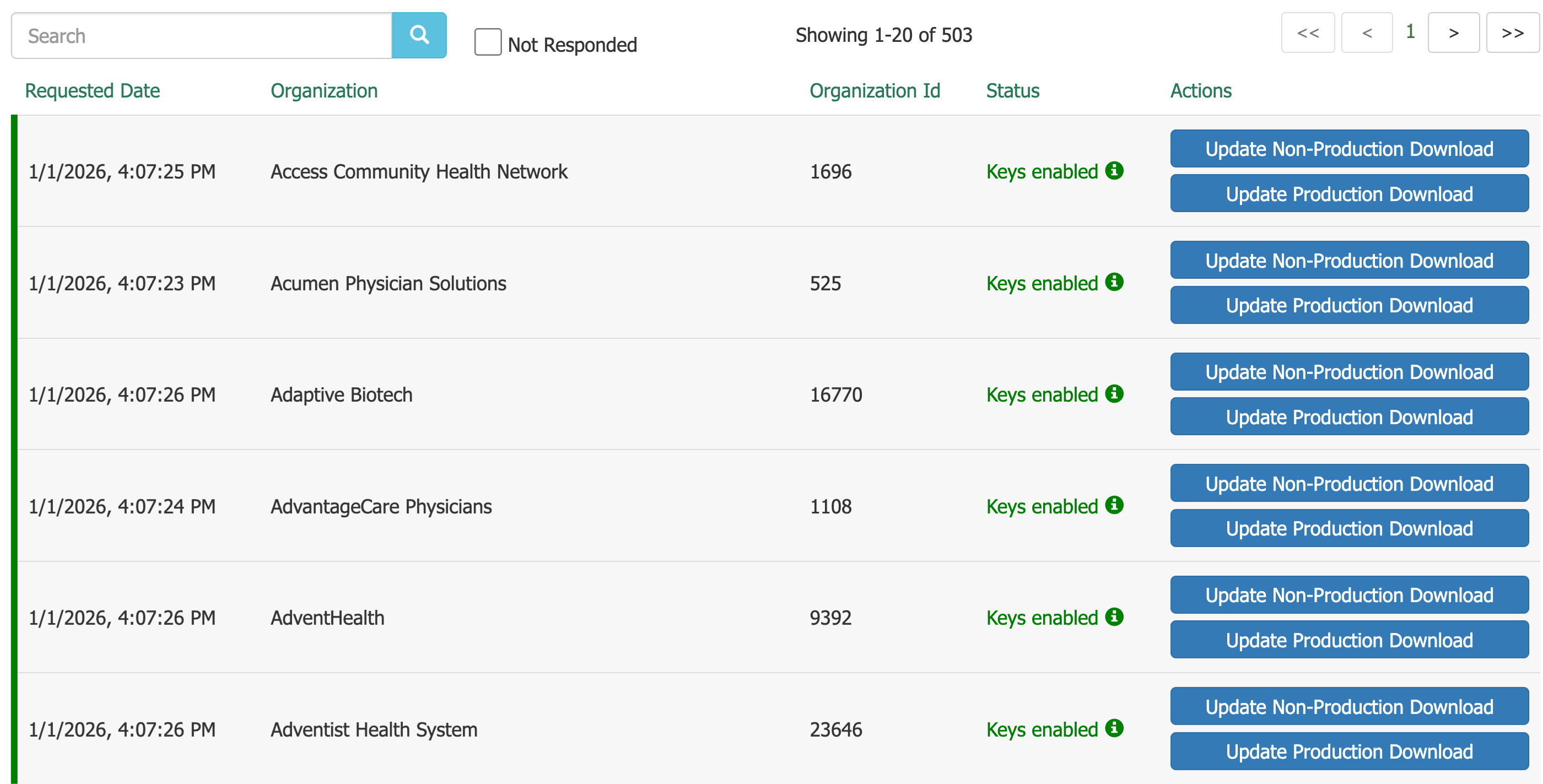Update Production Download for Acumen Physician Solutions
Image resolution: width=1543 pixels, height=784 pixels.
click(1349, 305)
